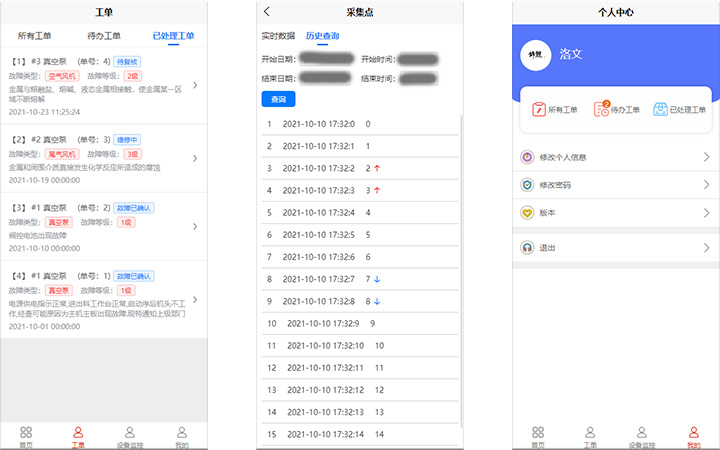
Task: Click the 开始时间 input field
Action: click(x=418, y=59)
